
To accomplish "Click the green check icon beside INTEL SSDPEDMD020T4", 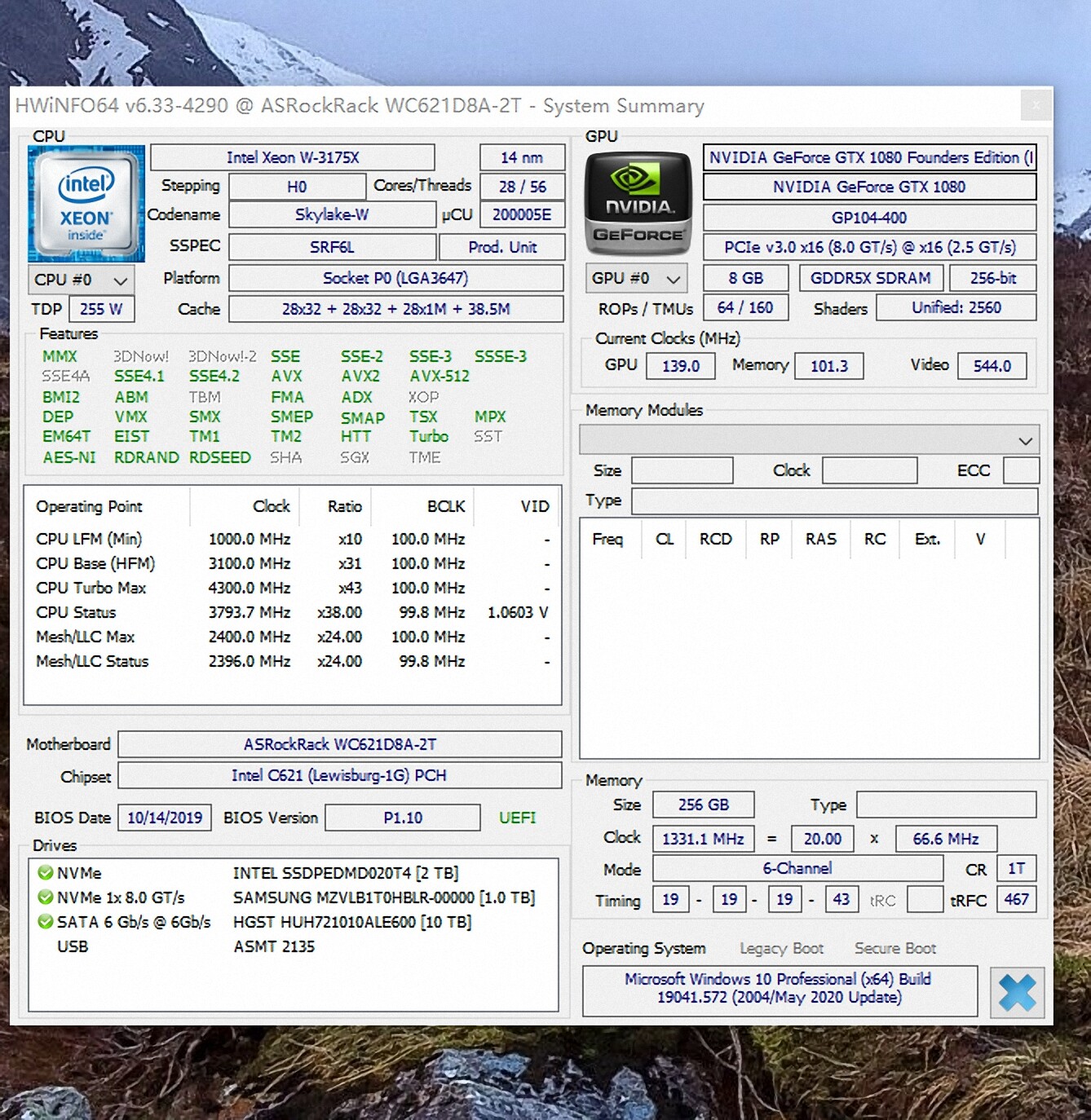I will coord(46,873).
